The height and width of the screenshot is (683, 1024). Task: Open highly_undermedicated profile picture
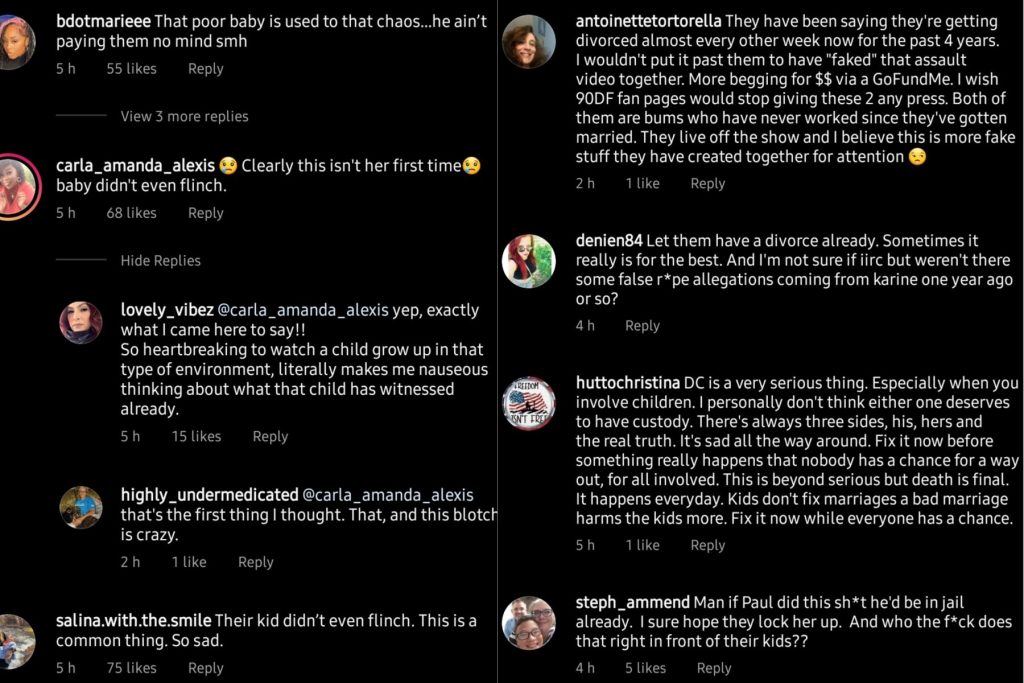click(81, 507)
